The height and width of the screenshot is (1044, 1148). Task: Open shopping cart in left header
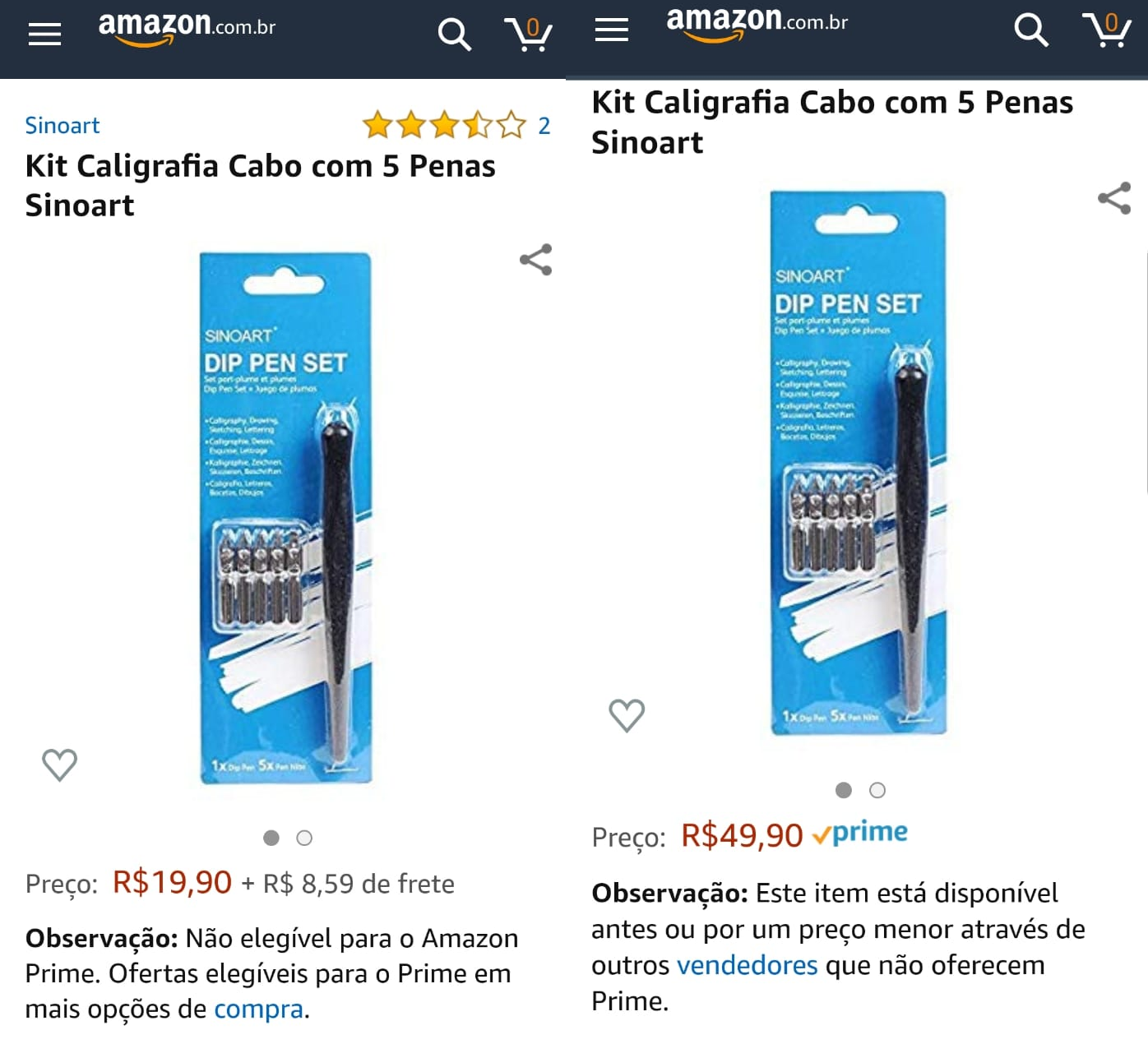[528, 35]
